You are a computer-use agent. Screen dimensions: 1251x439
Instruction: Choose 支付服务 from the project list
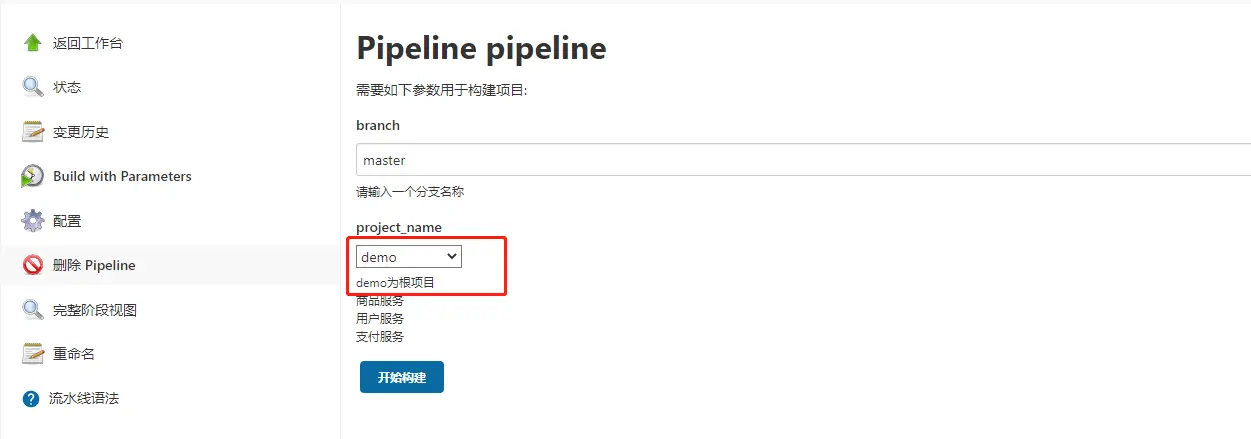tap(380, 337)
